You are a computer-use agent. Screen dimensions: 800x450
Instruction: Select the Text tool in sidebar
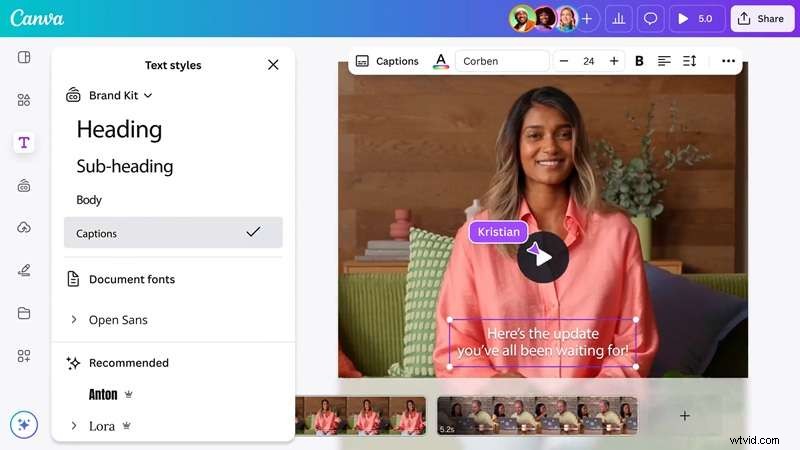[24, 142]
